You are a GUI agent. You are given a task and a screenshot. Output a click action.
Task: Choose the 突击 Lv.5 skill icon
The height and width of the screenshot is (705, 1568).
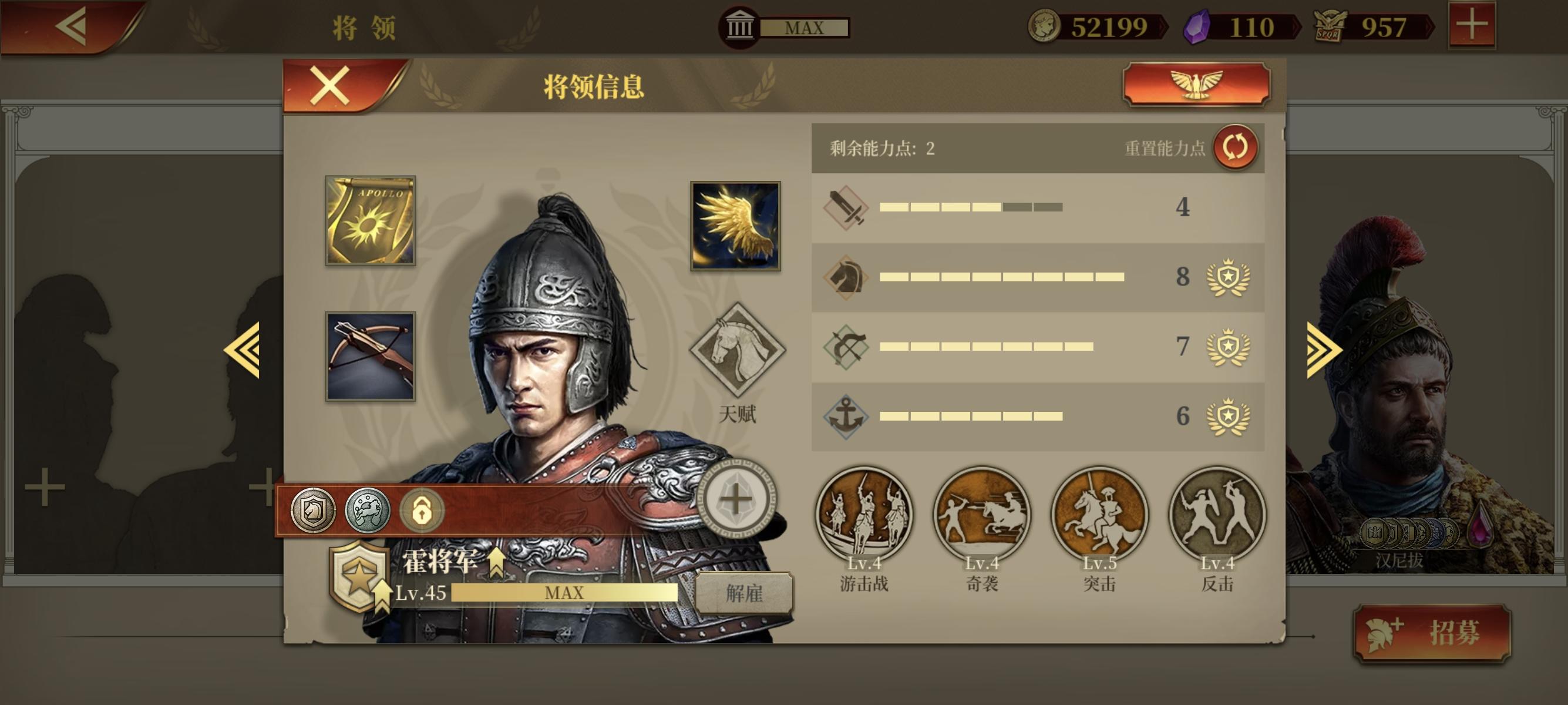tap(1099, 515)
